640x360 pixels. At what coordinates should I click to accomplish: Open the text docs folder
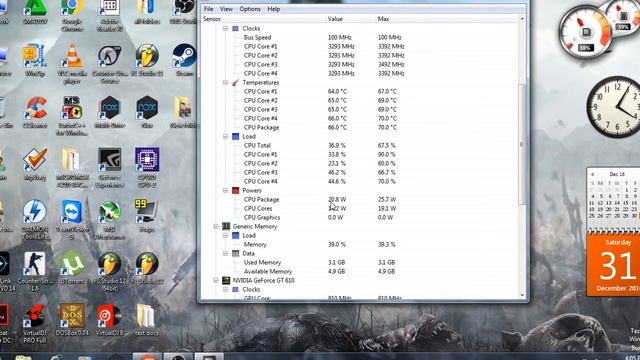tap(146, 320)
